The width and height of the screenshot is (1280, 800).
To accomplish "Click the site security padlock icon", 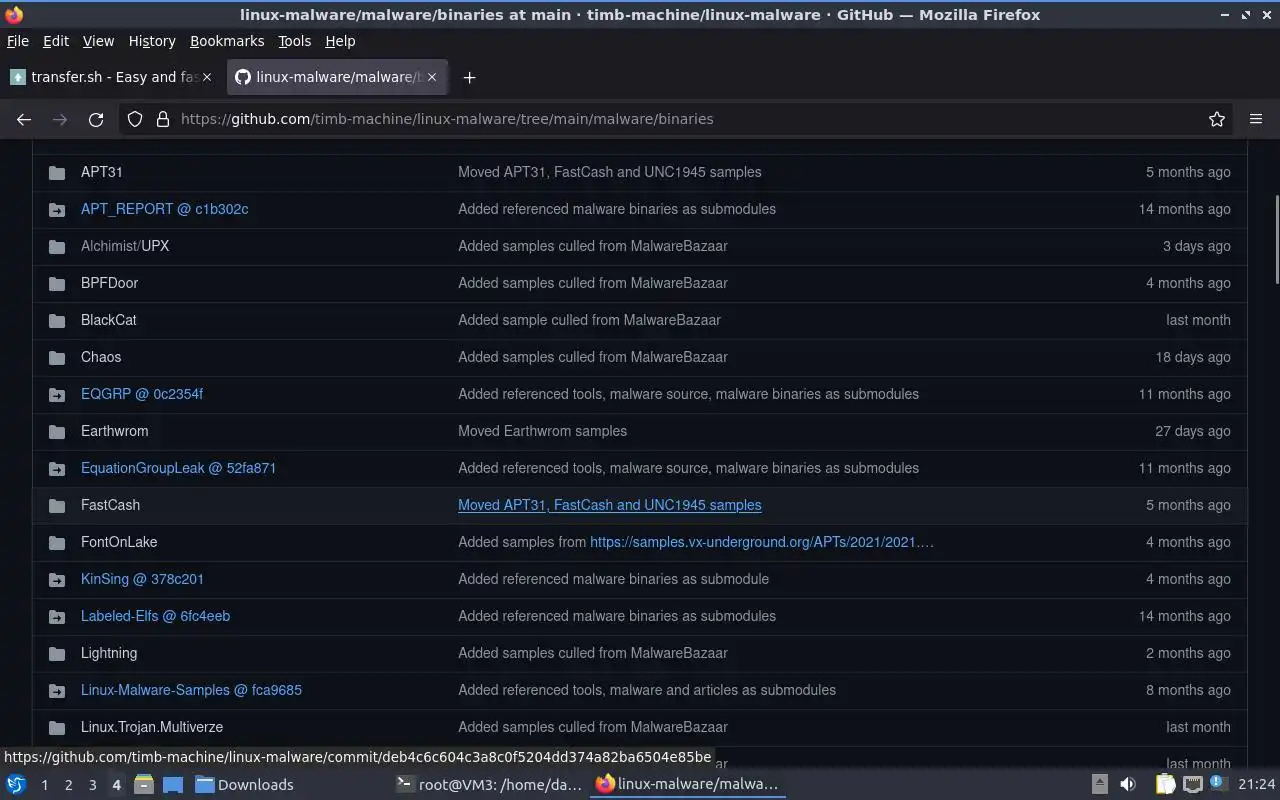I will [x=163, y=119].
